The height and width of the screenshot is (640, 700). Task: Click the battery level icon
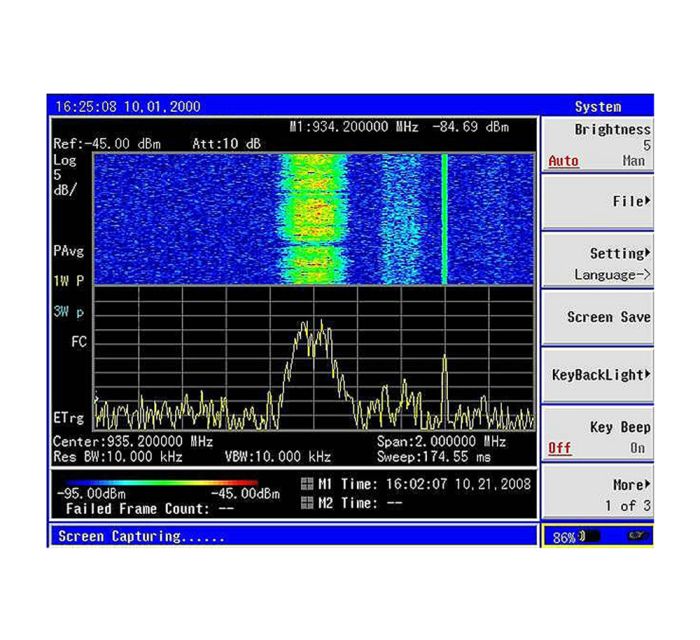[590, 536]
